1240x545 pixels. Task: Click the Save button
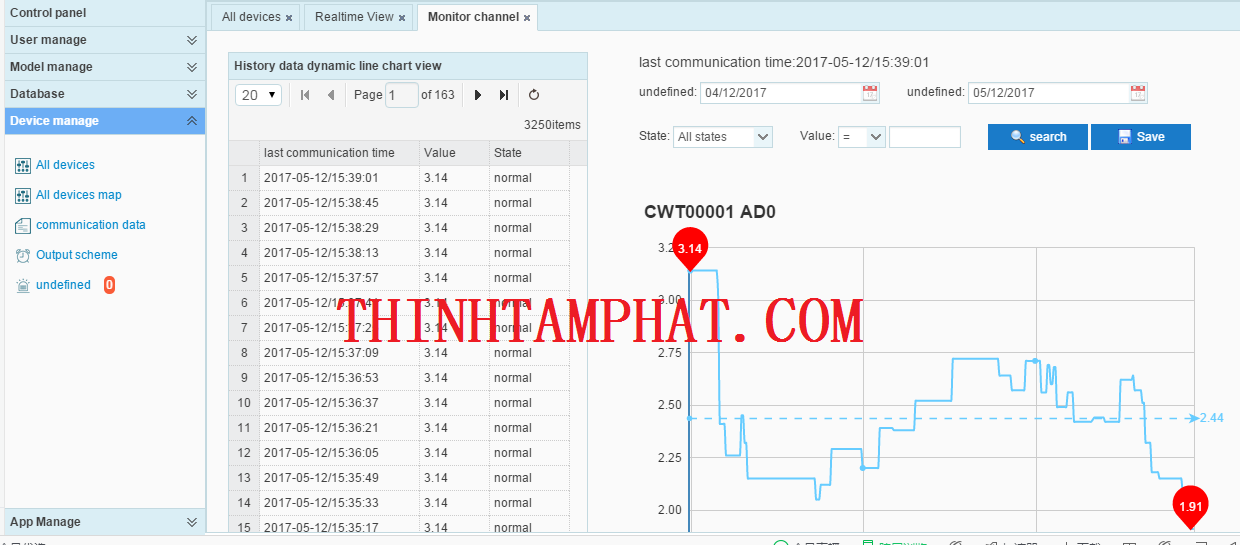point(1140,137)
